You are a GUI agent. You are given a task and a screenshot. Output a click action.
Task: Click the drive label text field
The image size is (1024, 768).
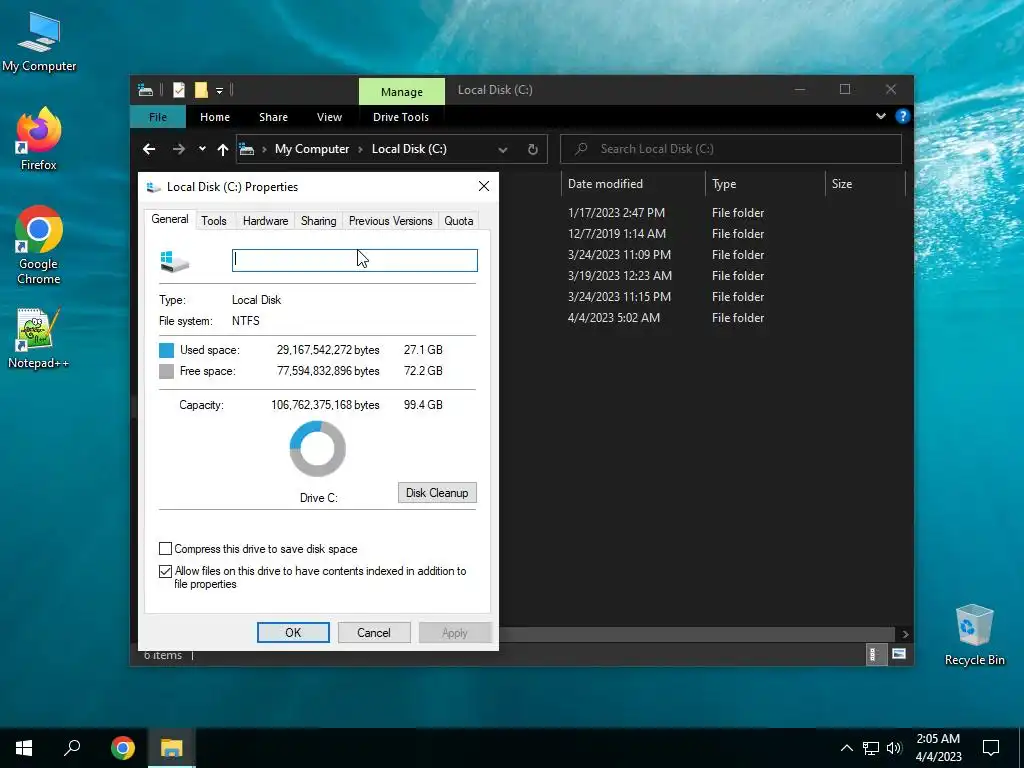(x=355, y=260)
